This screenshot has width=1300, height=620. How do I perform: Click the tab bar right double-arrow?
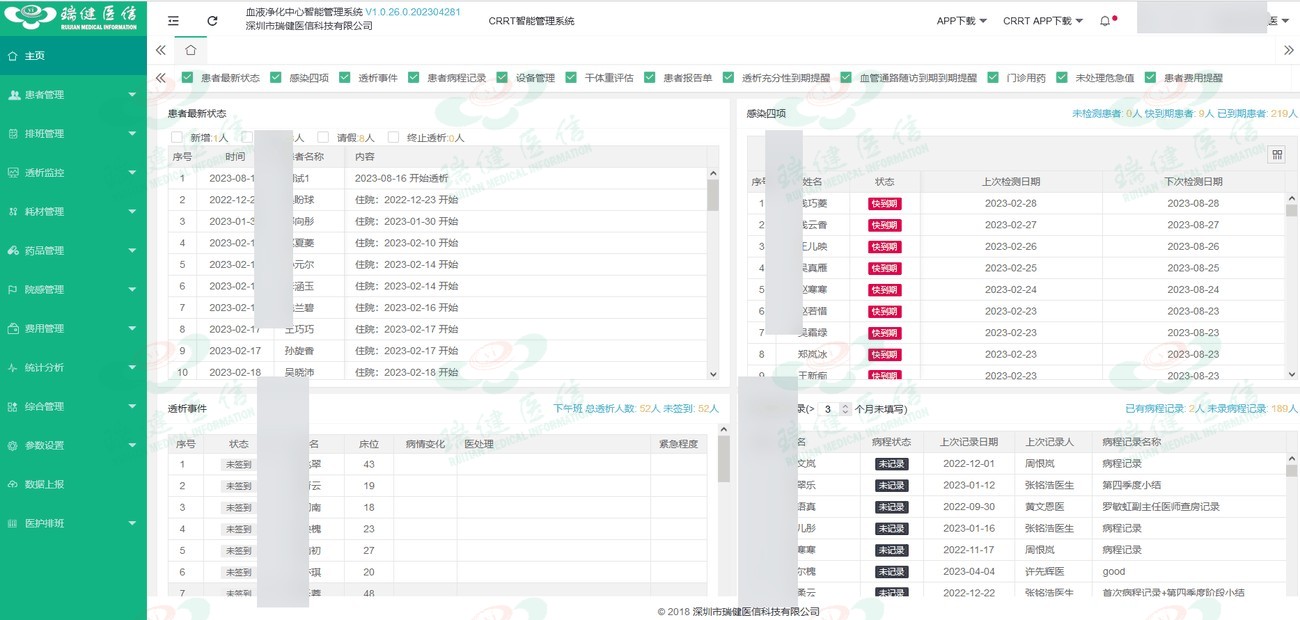click(1289, 50)
